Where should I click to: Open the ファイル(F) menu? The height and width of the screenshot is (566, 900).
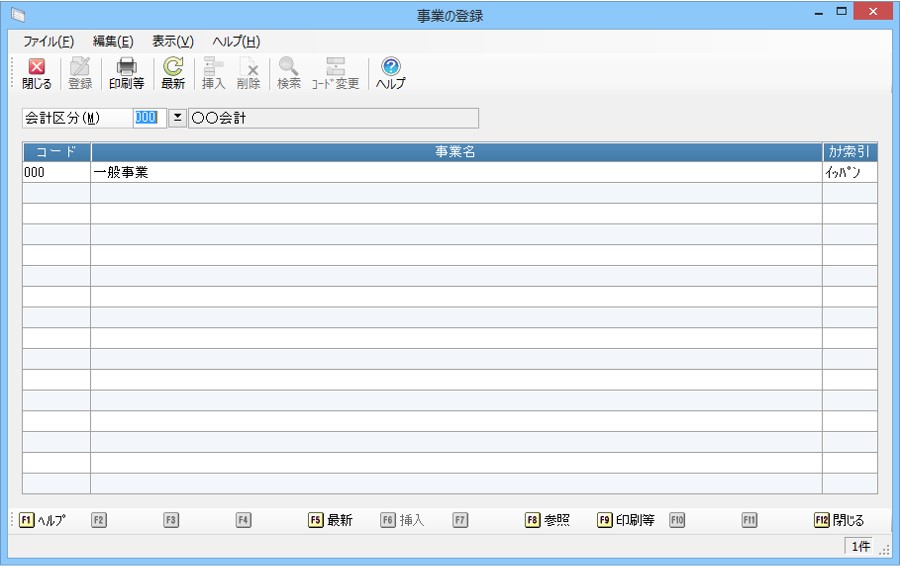tap(48, 41)
